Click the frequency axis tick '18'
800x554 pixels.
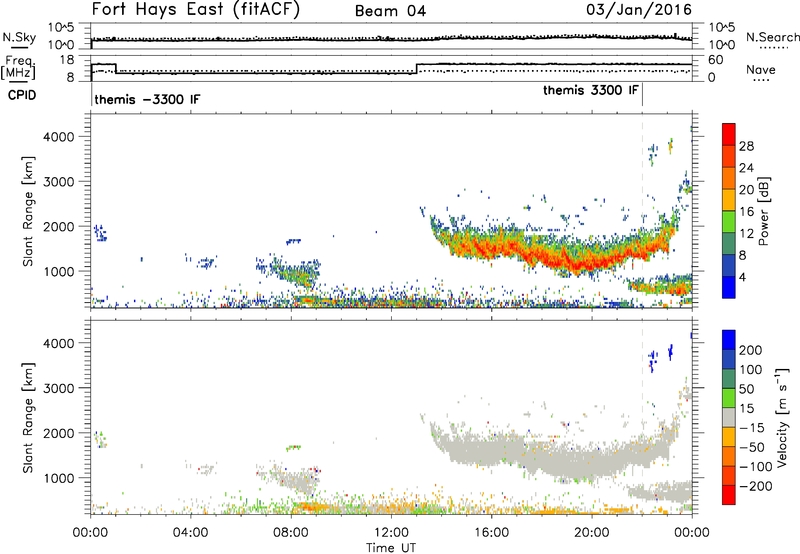(x=67, y=60)
